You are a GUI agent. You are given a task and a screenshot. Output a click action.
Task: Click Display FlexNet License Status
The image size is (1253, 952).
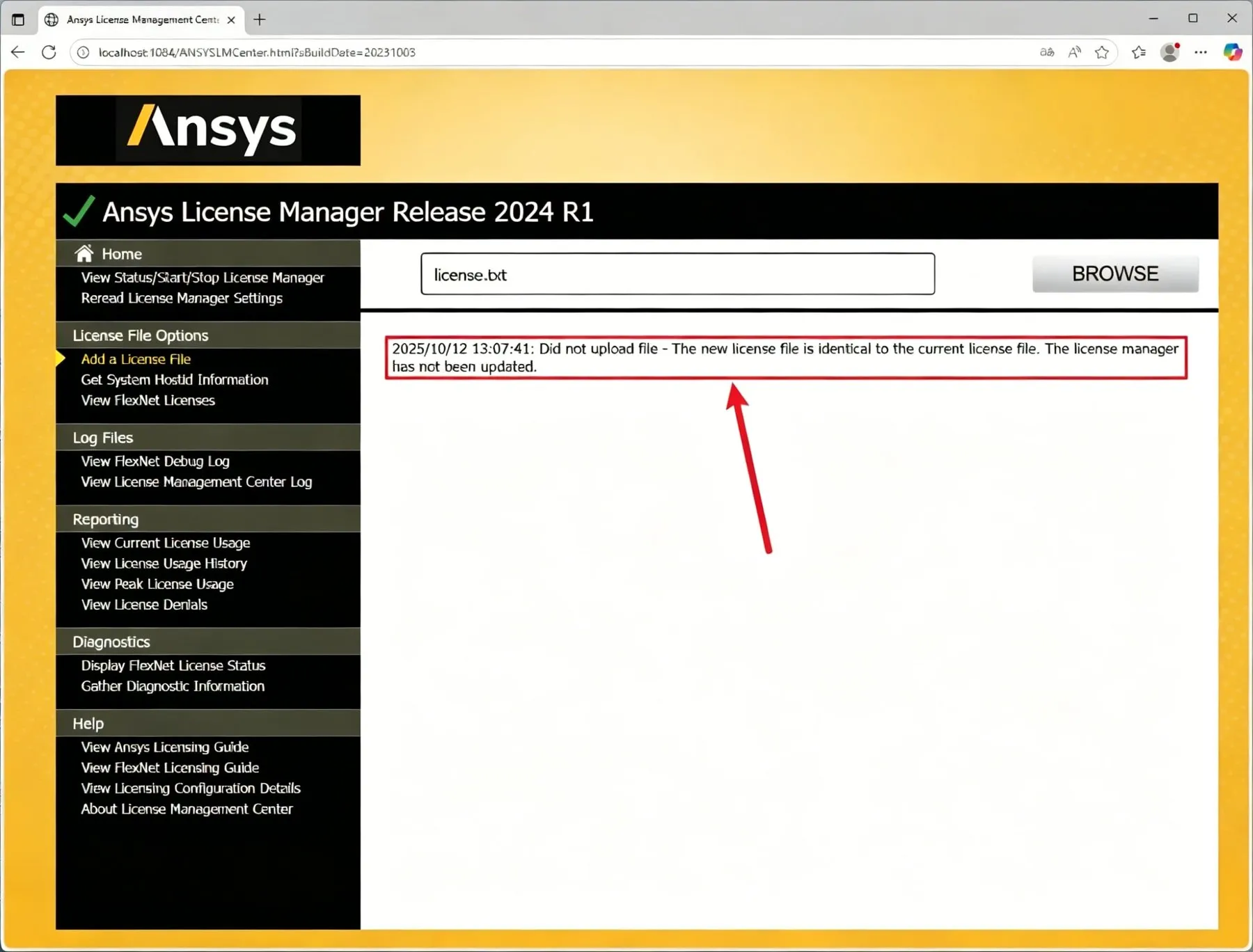click(173, 665)
